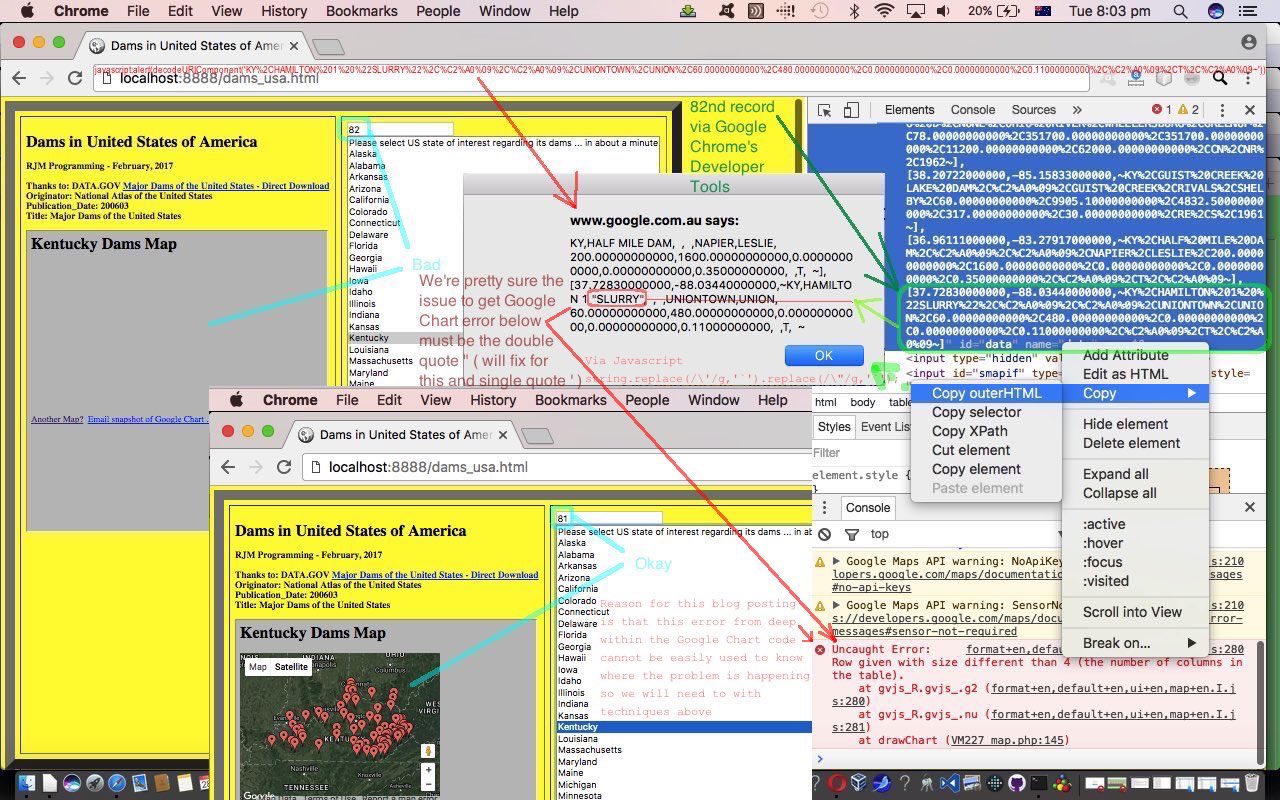
Task: Open the Time Machine menu bar icon
Action: click(x=820, y=11)
